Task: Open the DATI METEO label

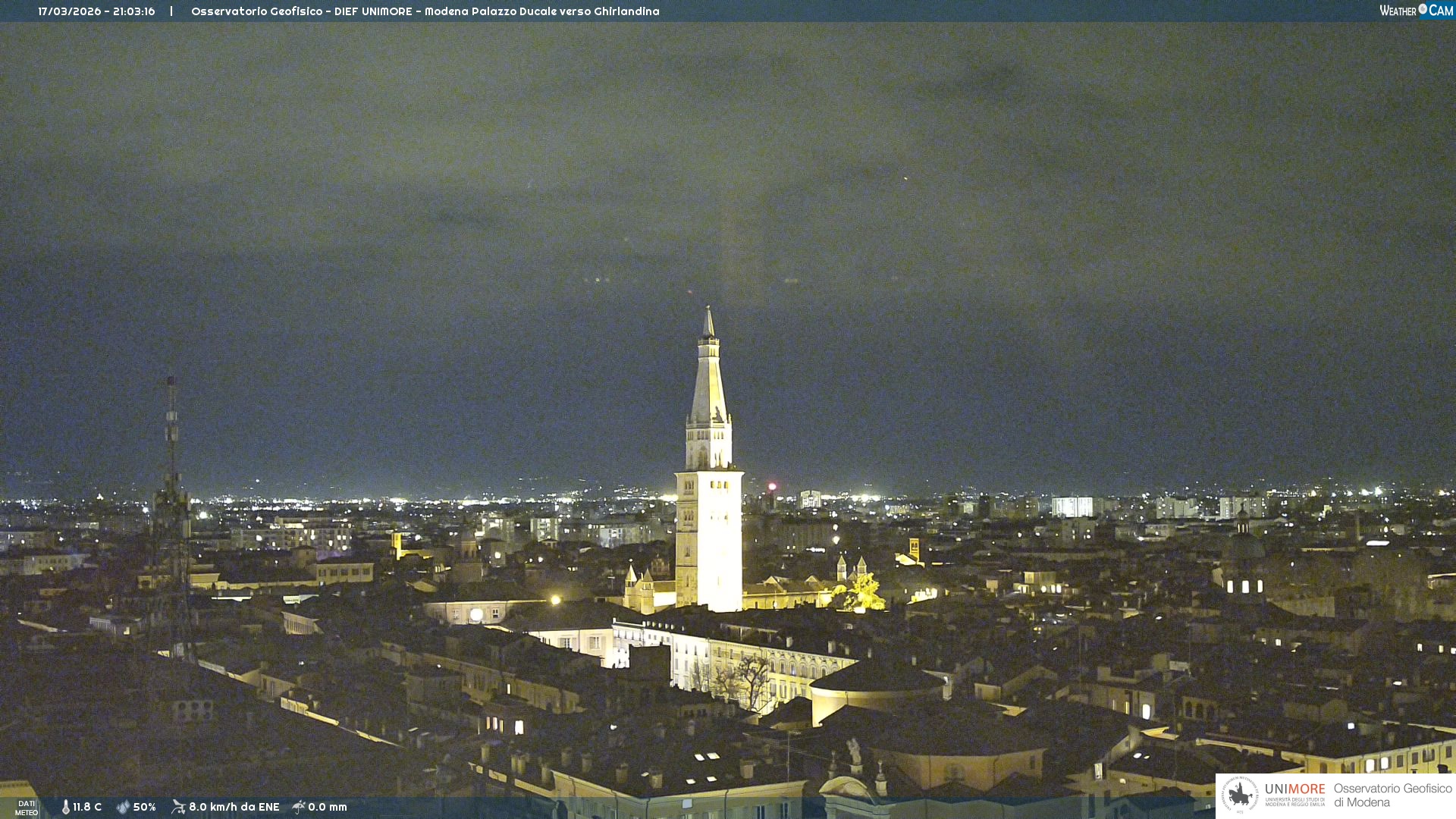Action: pos(27,808)
